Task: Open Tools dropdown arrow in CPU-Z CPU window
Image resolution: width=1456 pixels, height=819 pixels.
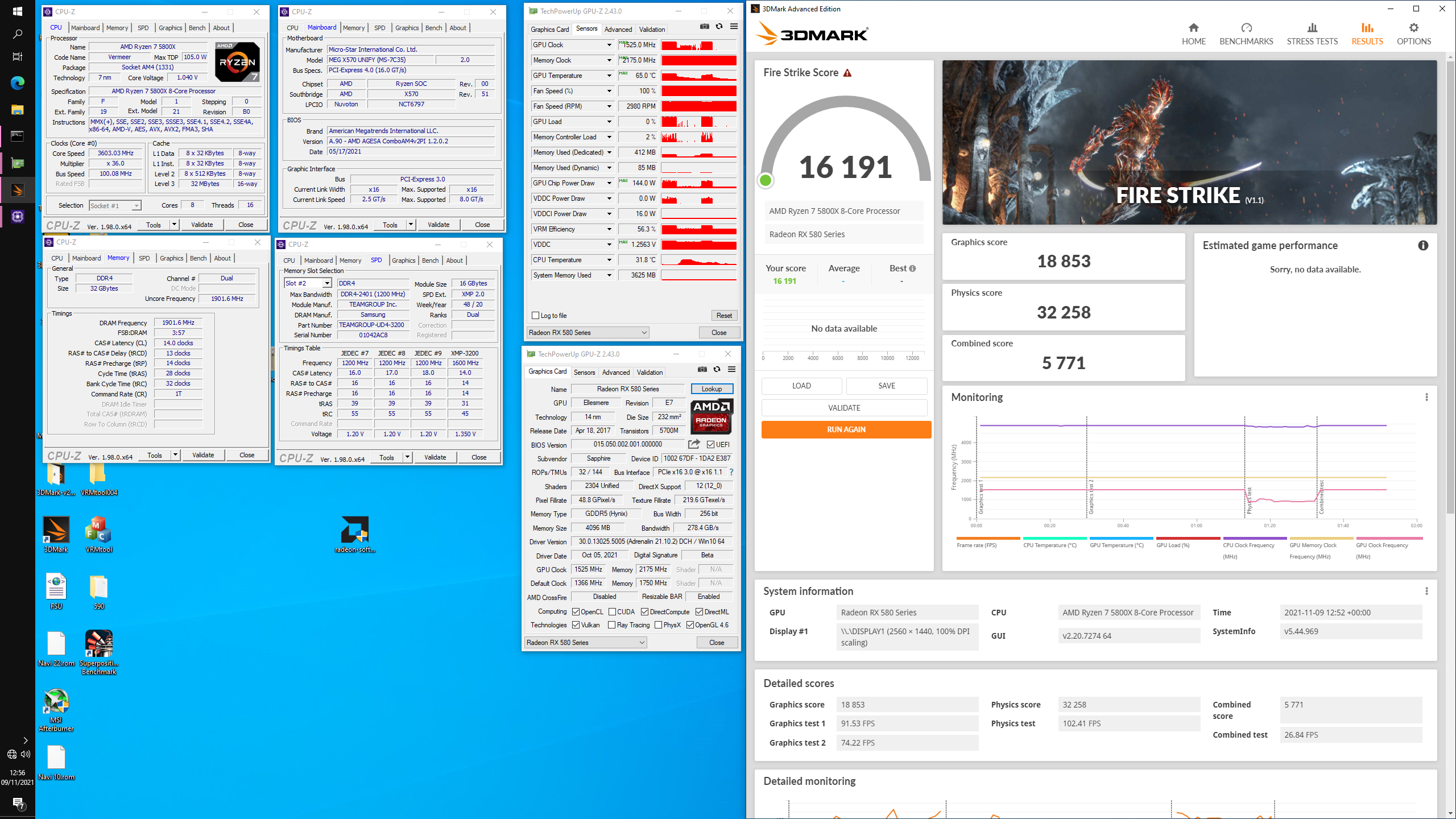Action: [174, 225]
